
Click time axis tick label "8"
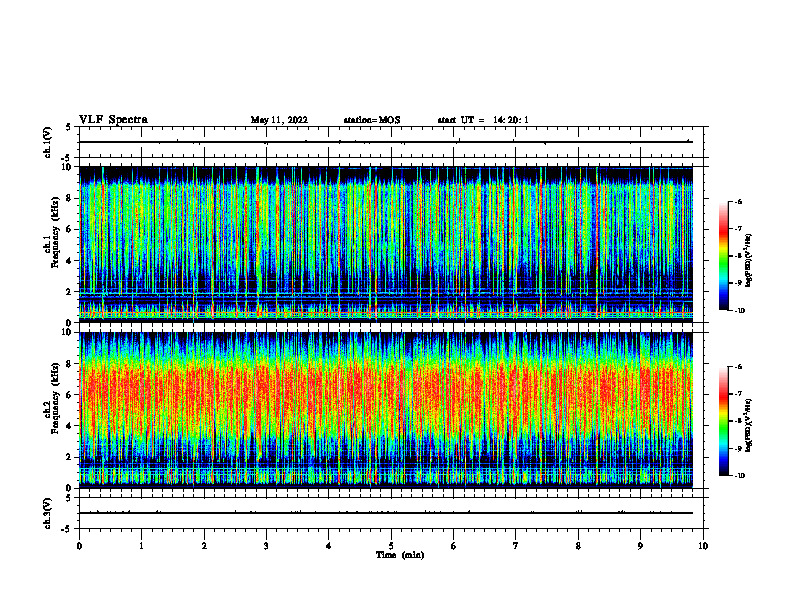pyautogui.click(x=578, y=546)
